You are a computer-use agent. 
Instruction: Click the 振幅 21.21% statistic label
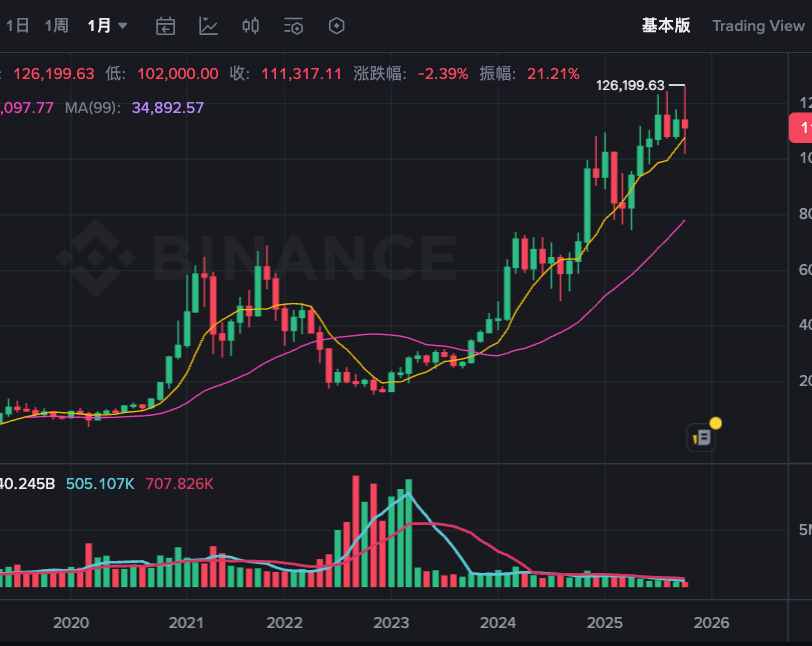pos(531,73)
